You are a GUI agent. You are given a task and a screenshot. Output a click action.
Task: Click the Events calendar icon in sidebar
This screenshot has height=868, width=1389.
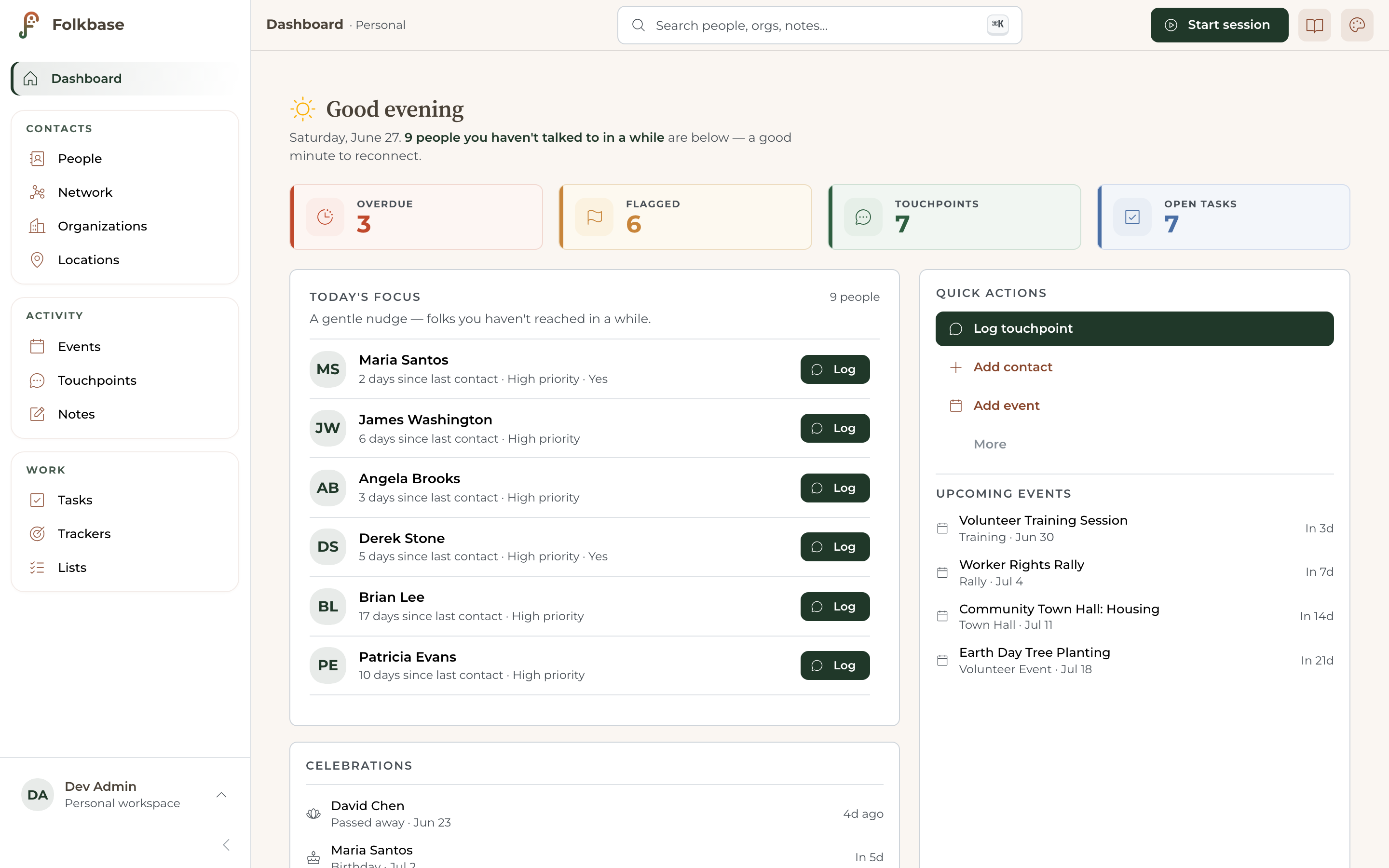click(x=37, y=347)
